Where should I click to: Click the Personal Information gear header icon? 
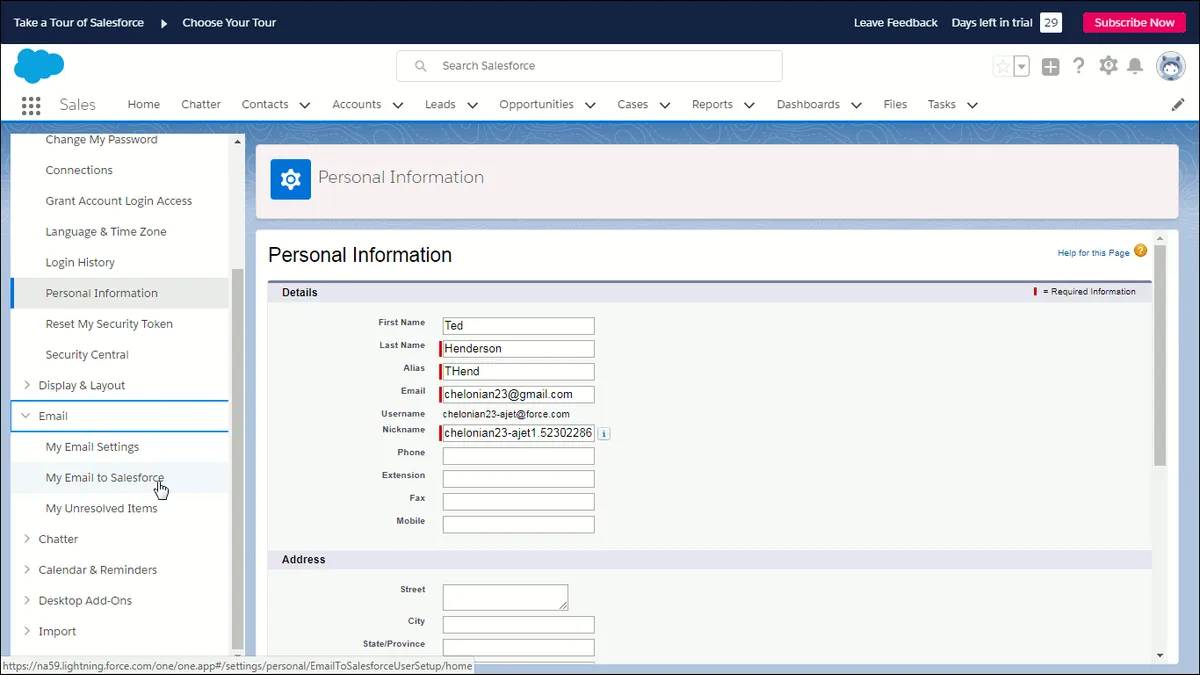click(291, 179)
